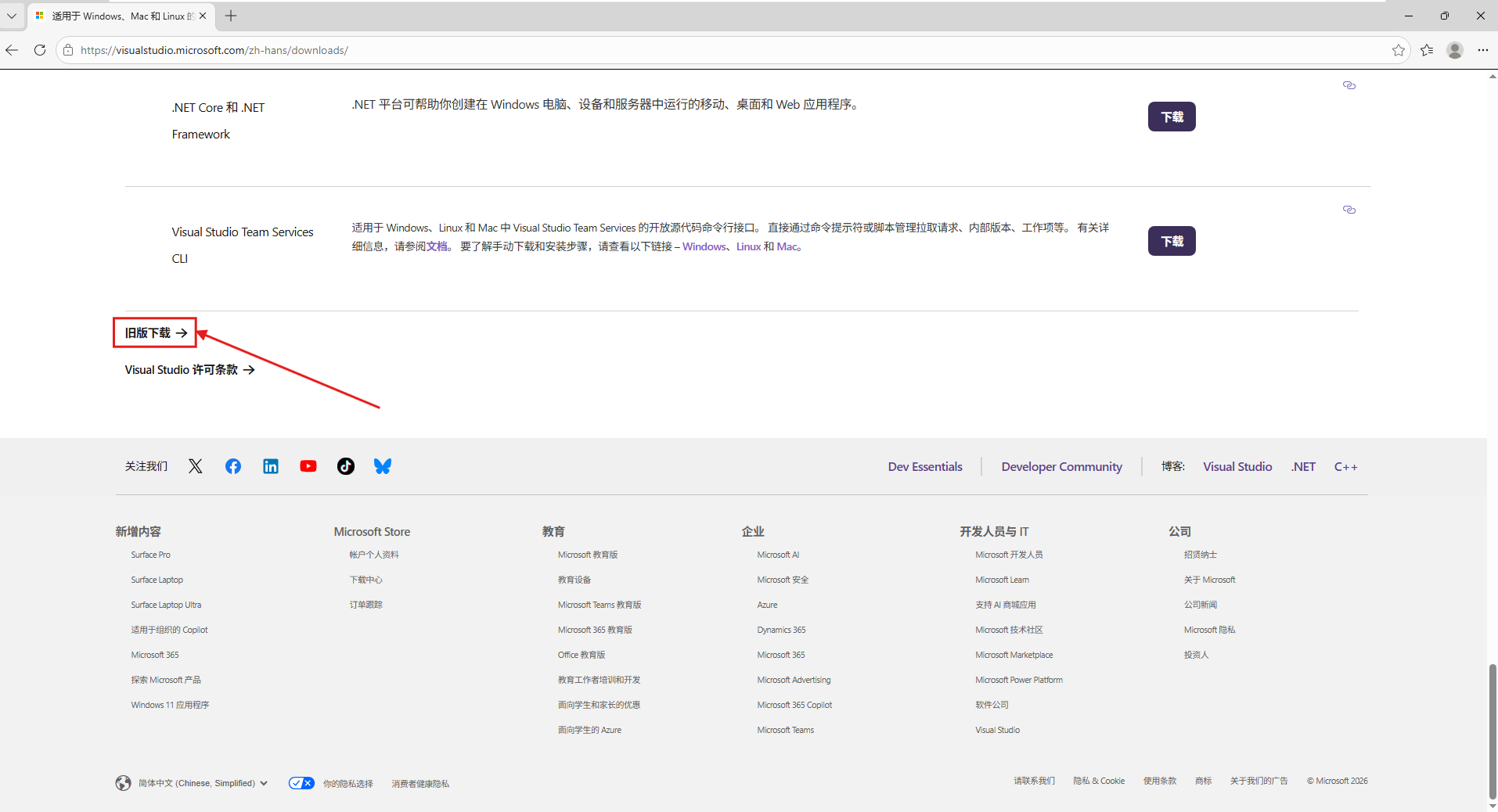Open the Mac manual install link

(787, 246)
